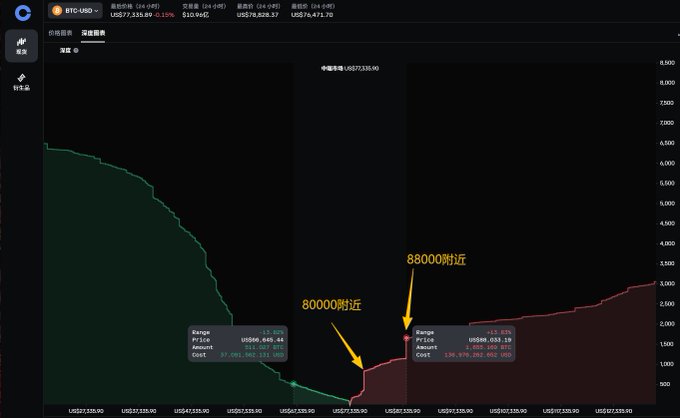Click y-axis label 3,000
Screen dimensions: 680x418
[x=667, y=284]
